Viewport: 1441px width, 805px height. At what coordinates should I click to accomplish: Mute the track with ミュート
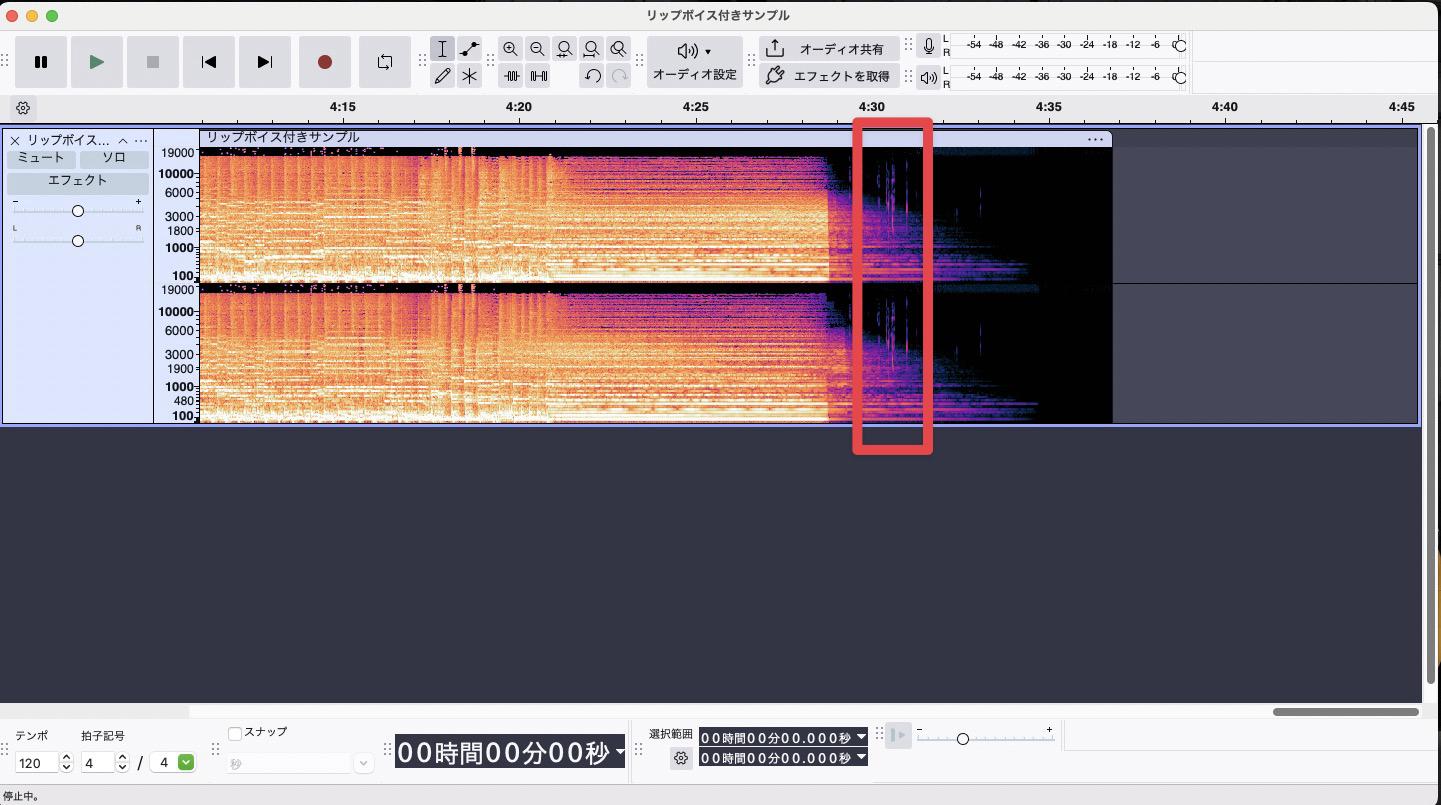coord(41,158)
